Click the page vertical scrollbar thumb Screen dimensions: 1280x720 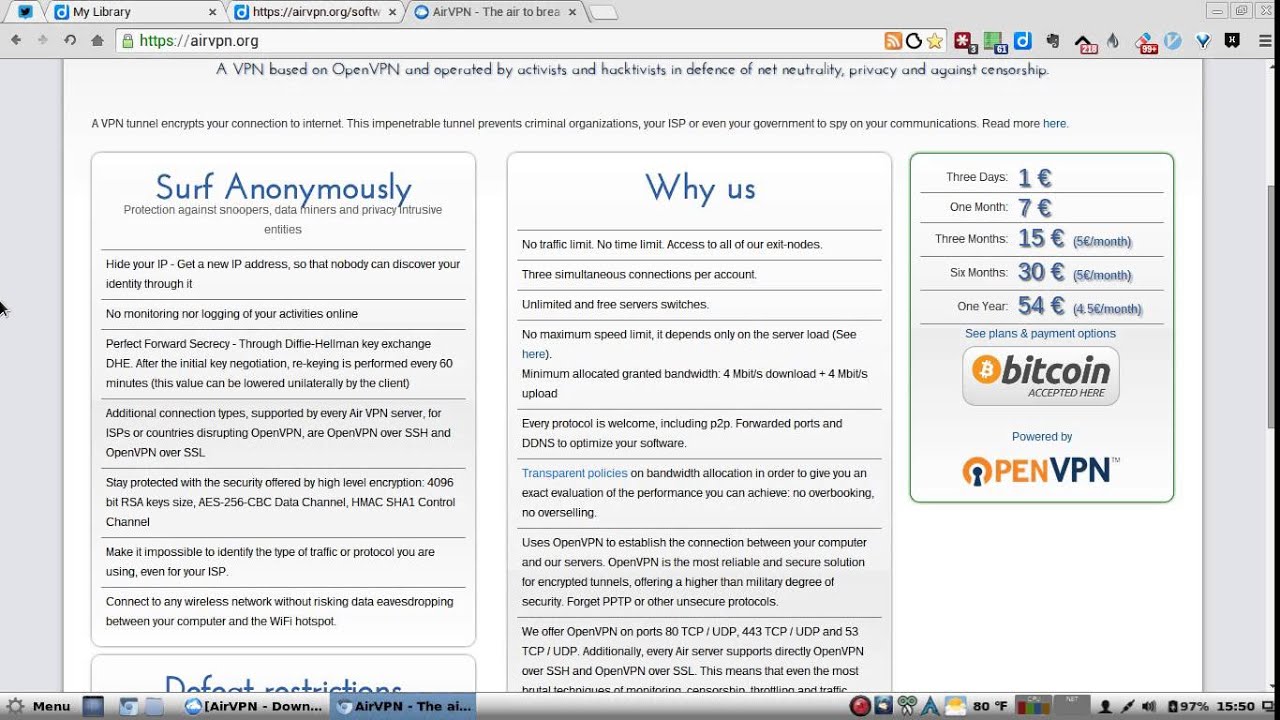click(x=1272, y=305)
